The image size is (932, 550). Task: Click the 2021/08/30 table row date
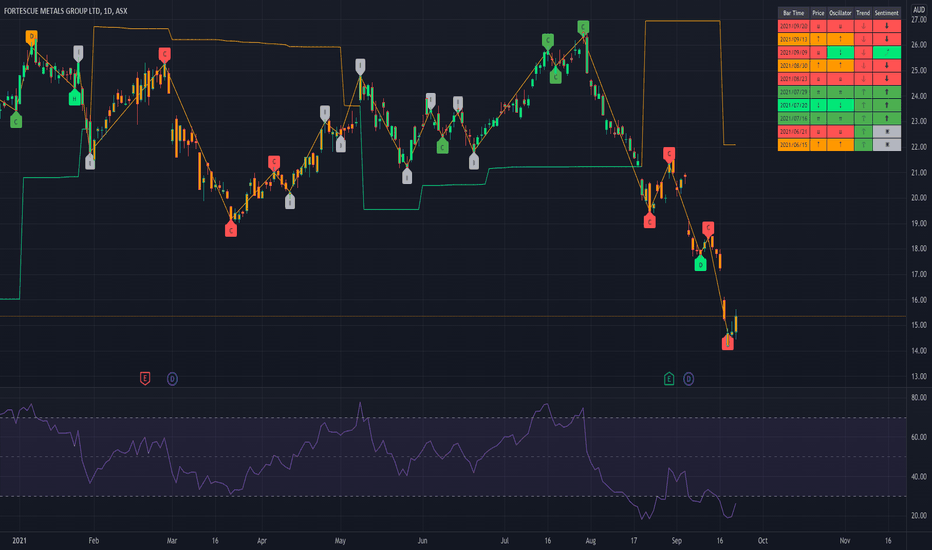point(794,65)
